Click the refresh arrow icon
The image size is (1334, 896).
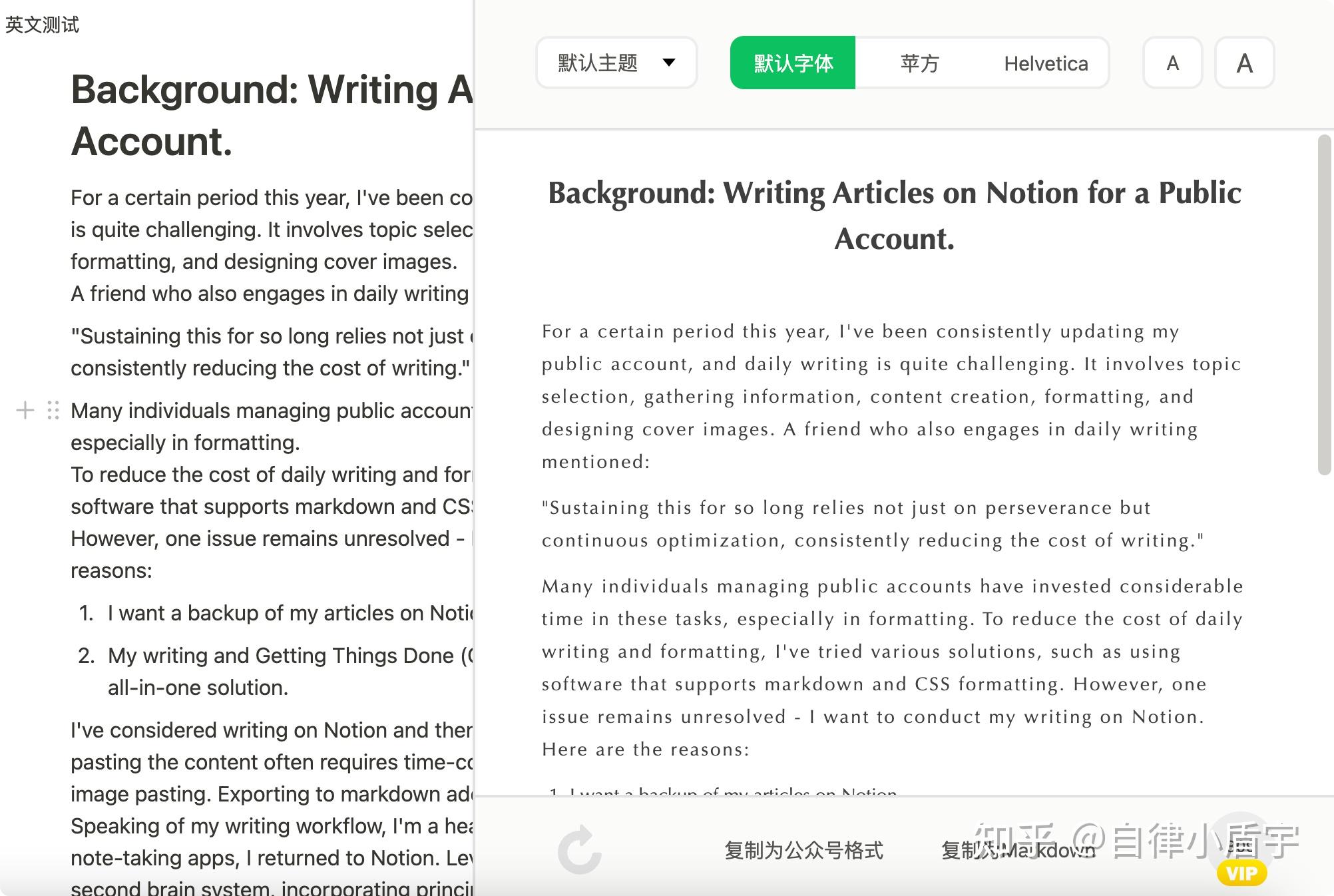580,850
